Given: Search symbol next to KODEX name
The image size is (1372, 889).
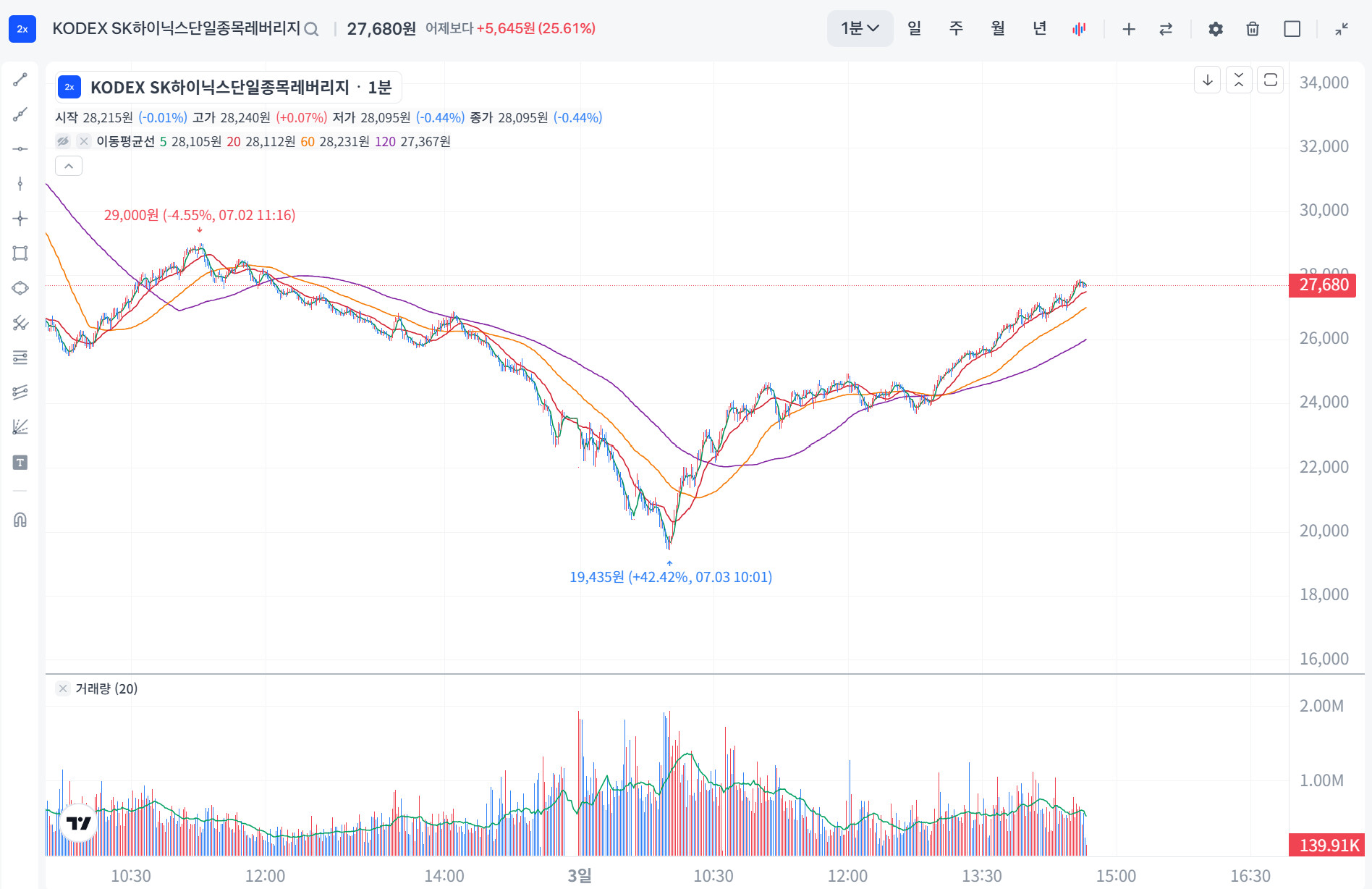Looking at the screenshot, I should tap(311, 29).
